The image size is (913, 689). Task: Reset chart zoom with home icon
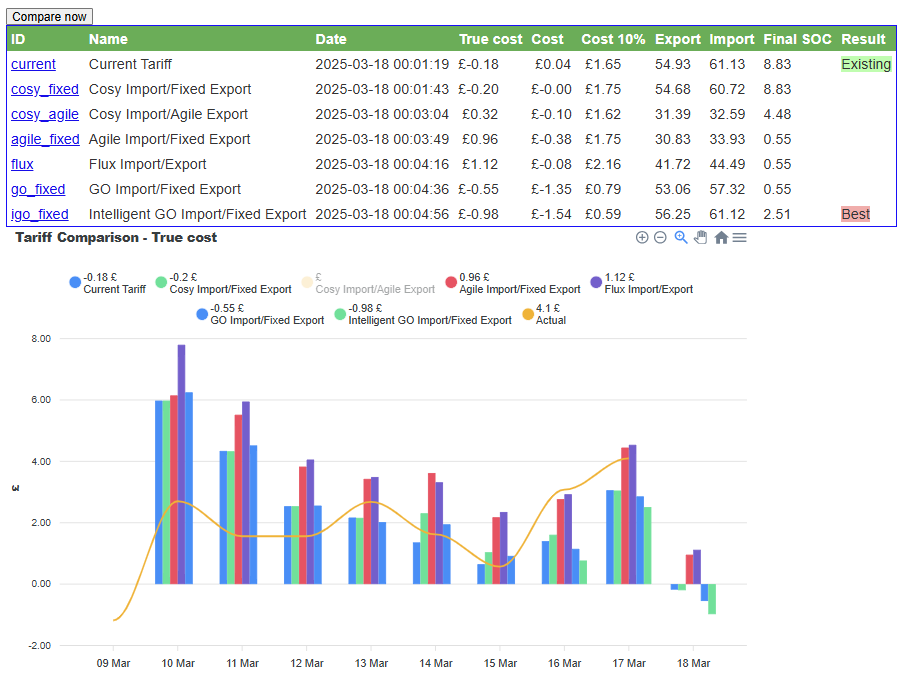(721, 238)
